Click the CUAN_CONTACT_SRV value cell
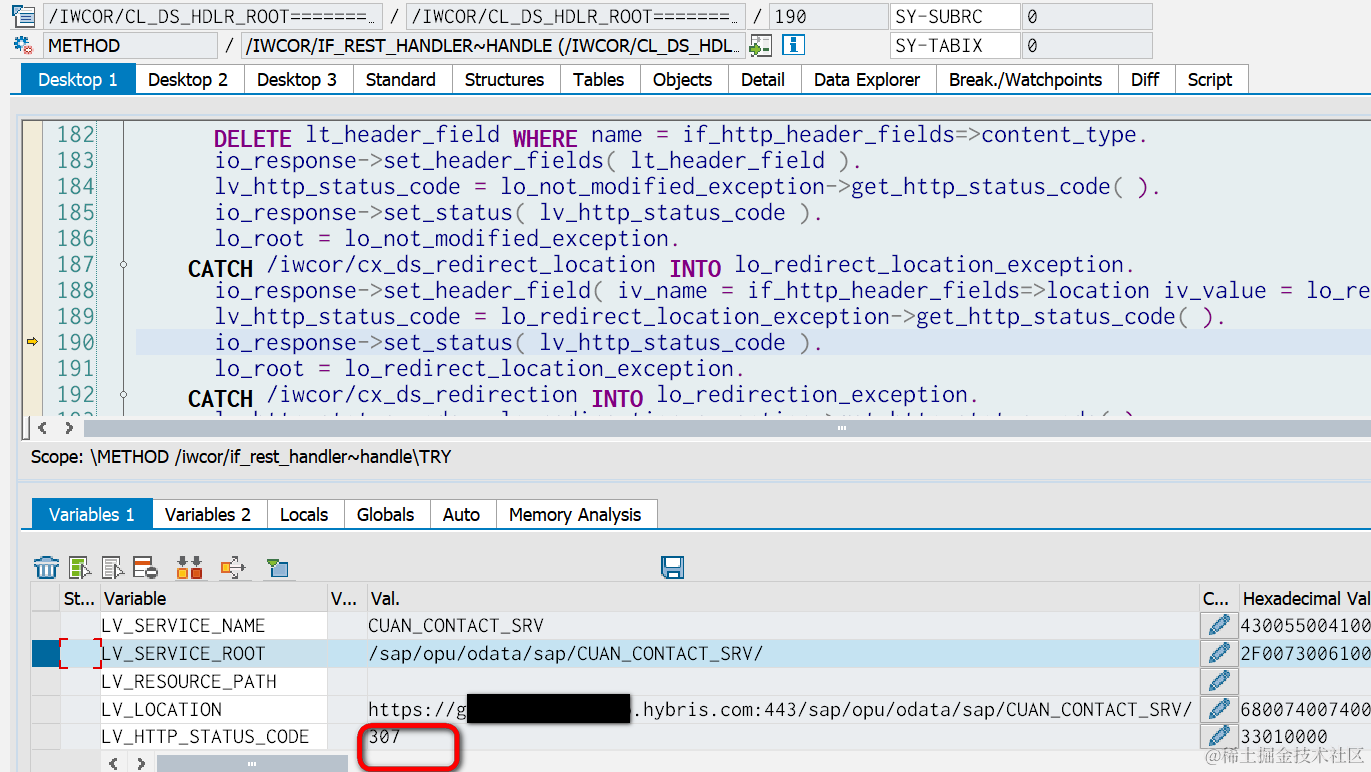 (x=783, y=625)
